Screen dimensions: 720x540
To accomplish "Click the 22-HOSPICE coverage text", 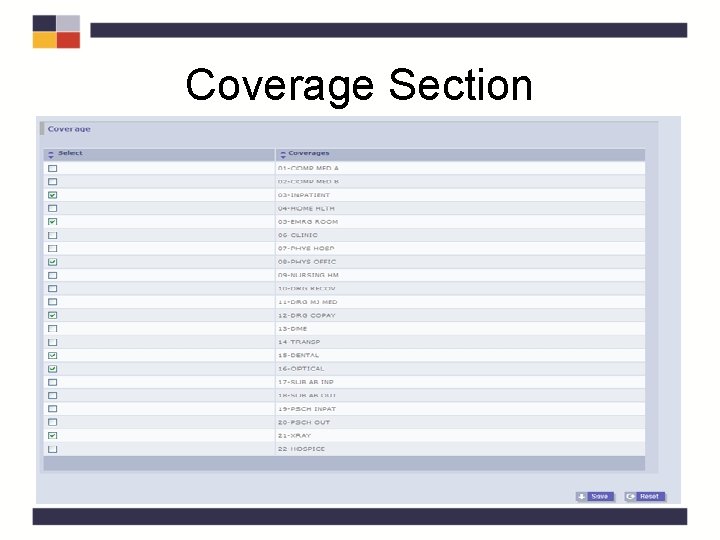I will click(301, 449).
